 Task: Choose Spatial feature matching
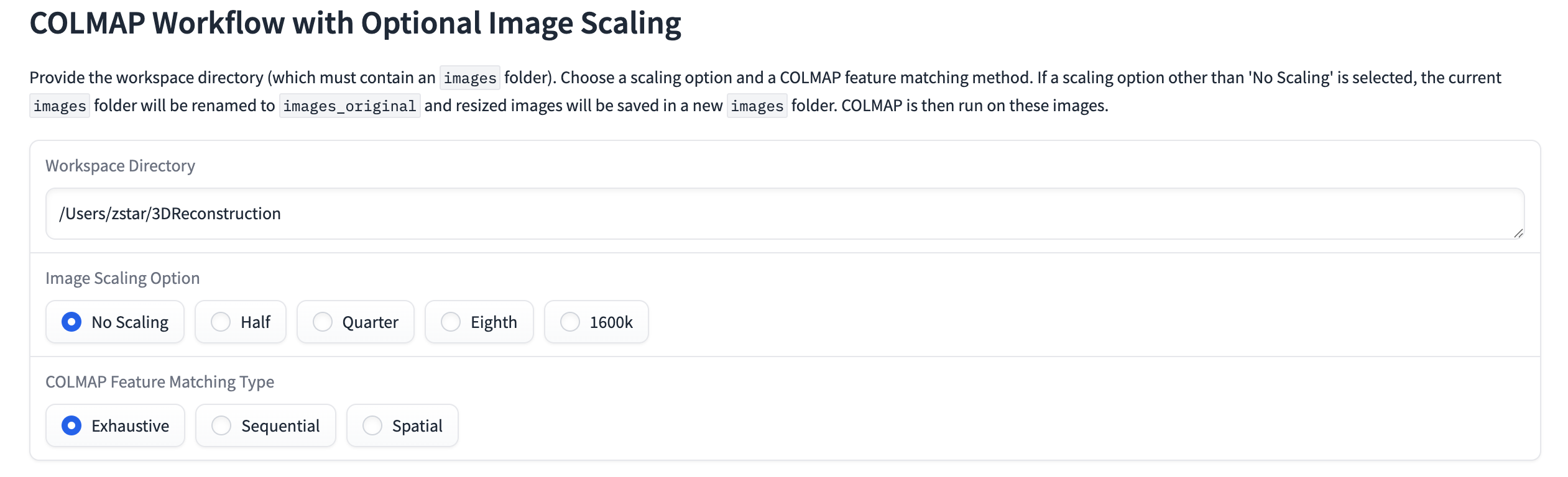point(372,425)
